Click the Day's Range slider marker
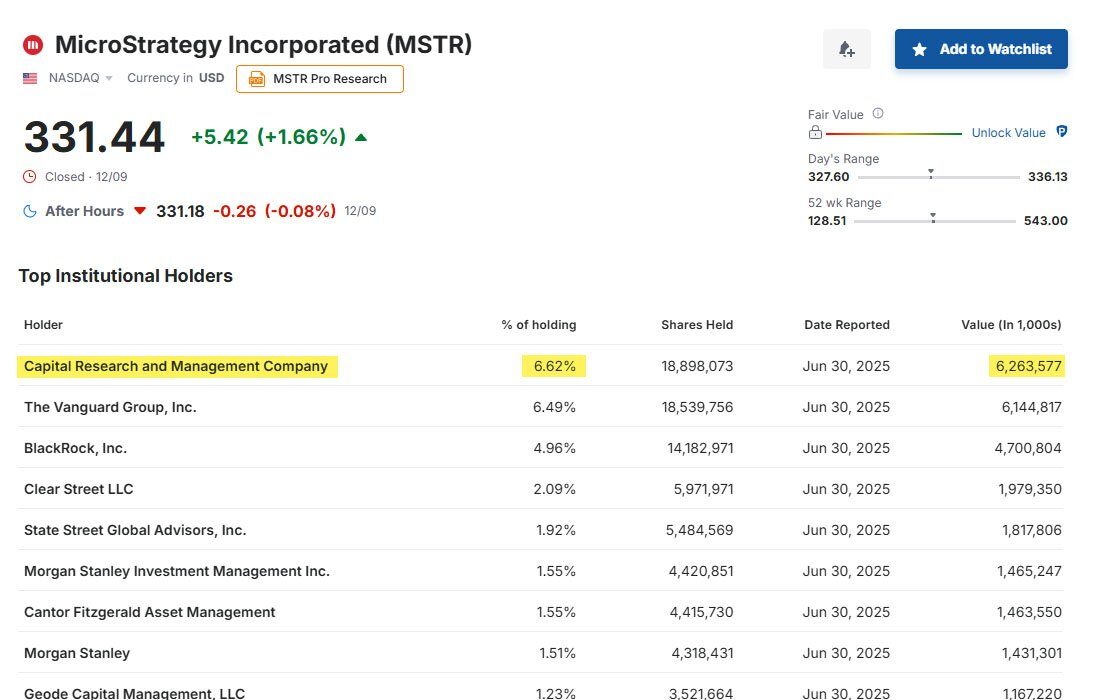The width and height of the screenshot is (1095, 700). point(931,173)
